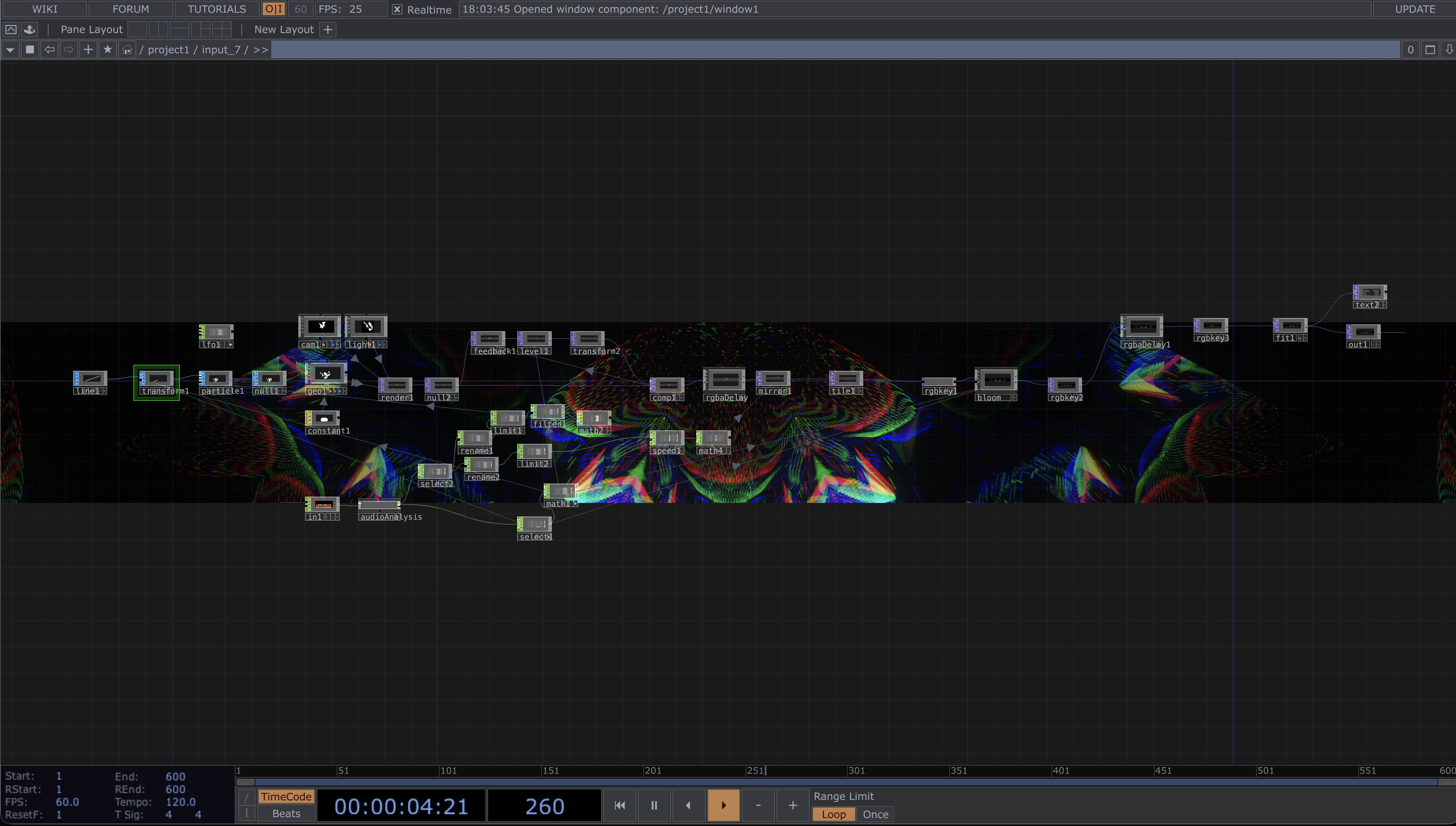Click the bookmark star icon in path bar
The image size is (1456, 826).
(x=107, y=49)
